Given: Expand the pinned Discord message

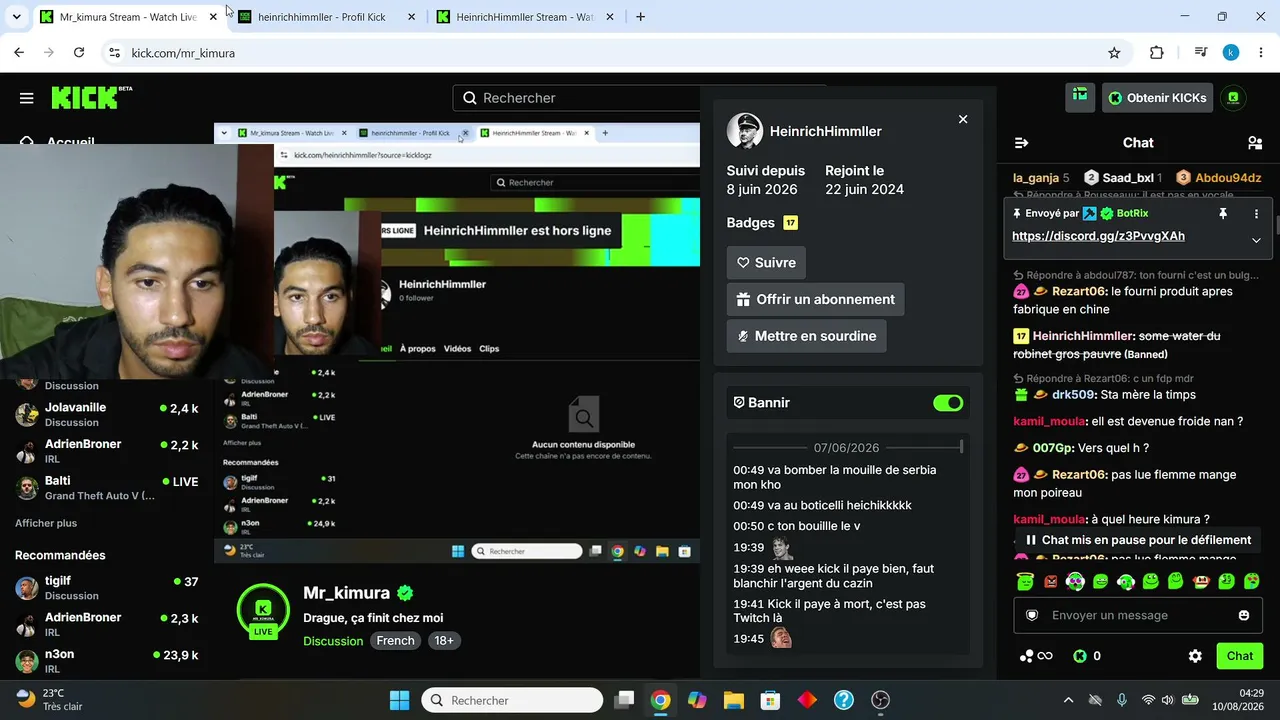Looking at the screenshot, I should pos(1256,240).
